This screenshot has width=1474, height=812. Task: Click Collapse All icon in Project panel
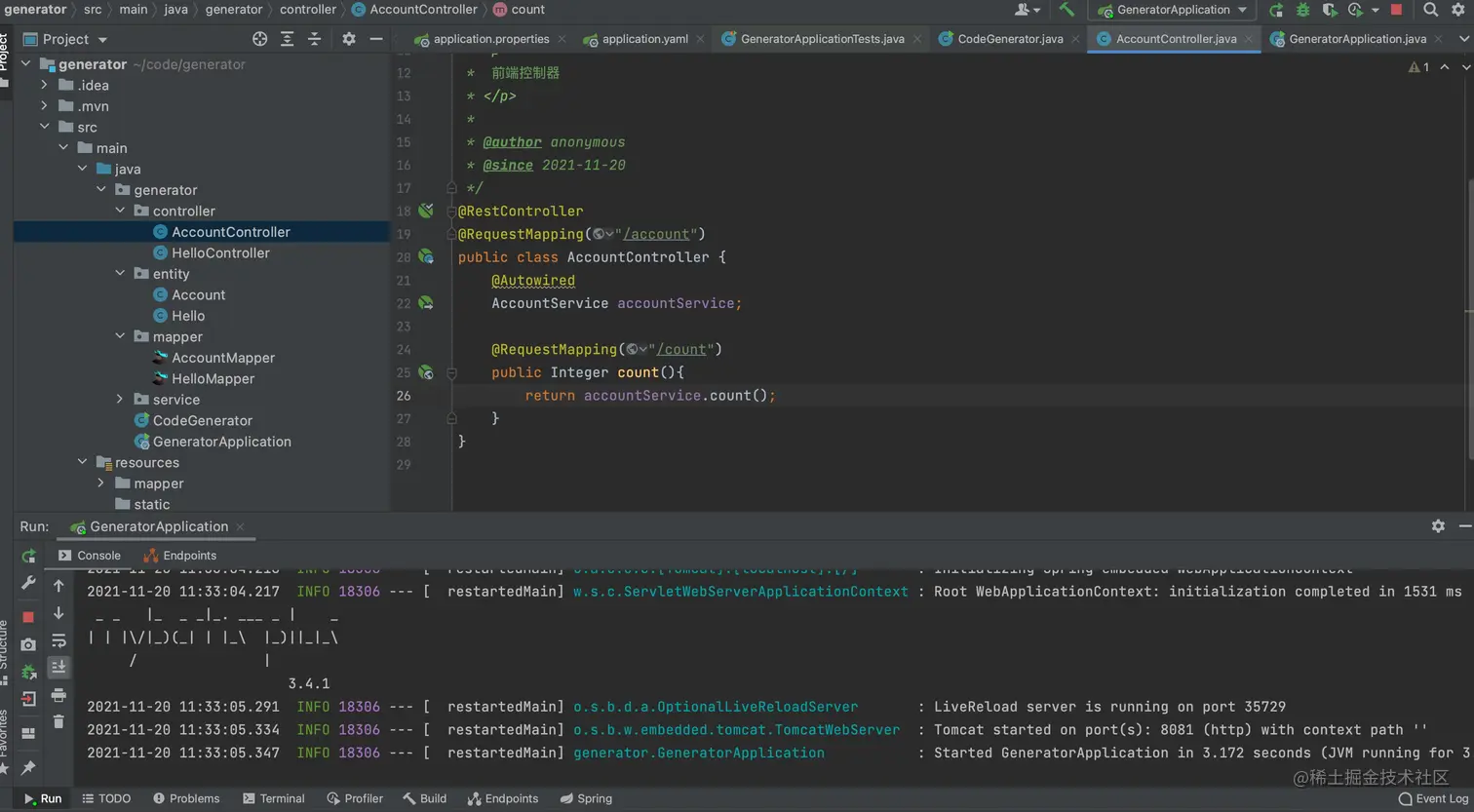(x=314, y=39)
